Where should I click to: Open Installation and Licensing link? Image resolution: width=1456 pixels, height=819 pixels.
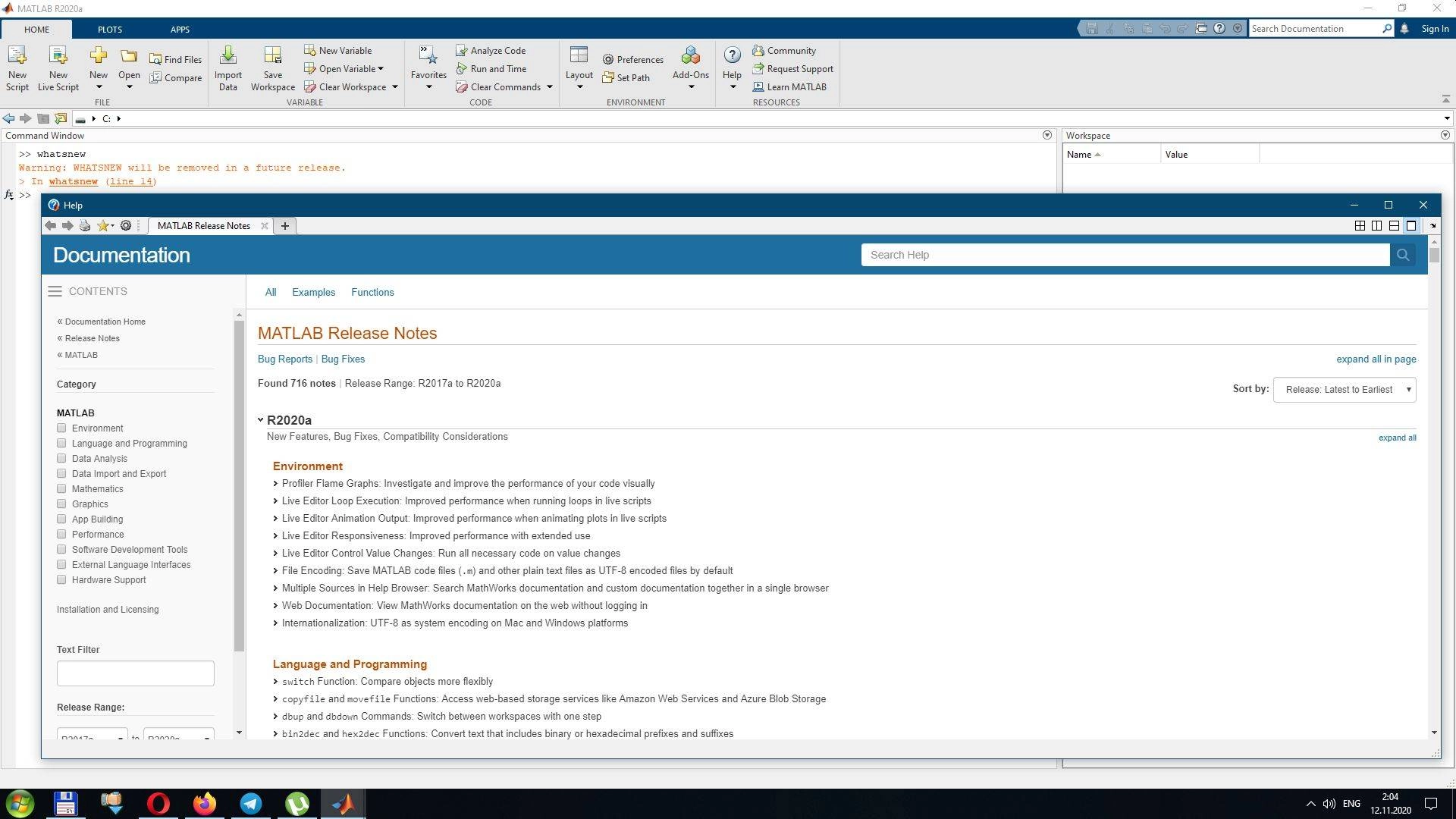point(108,609)
